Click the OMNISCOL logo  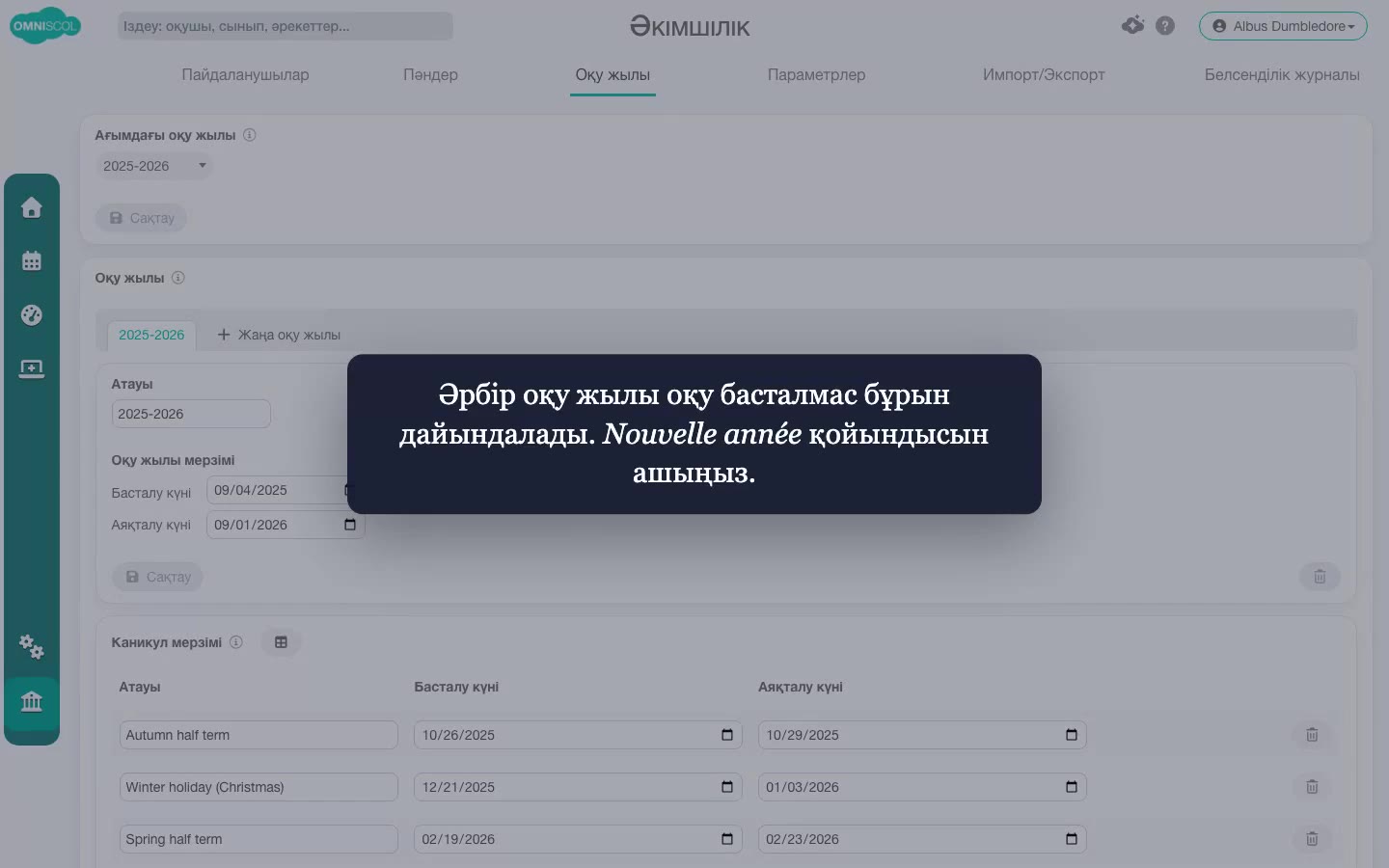coord(45,26)
